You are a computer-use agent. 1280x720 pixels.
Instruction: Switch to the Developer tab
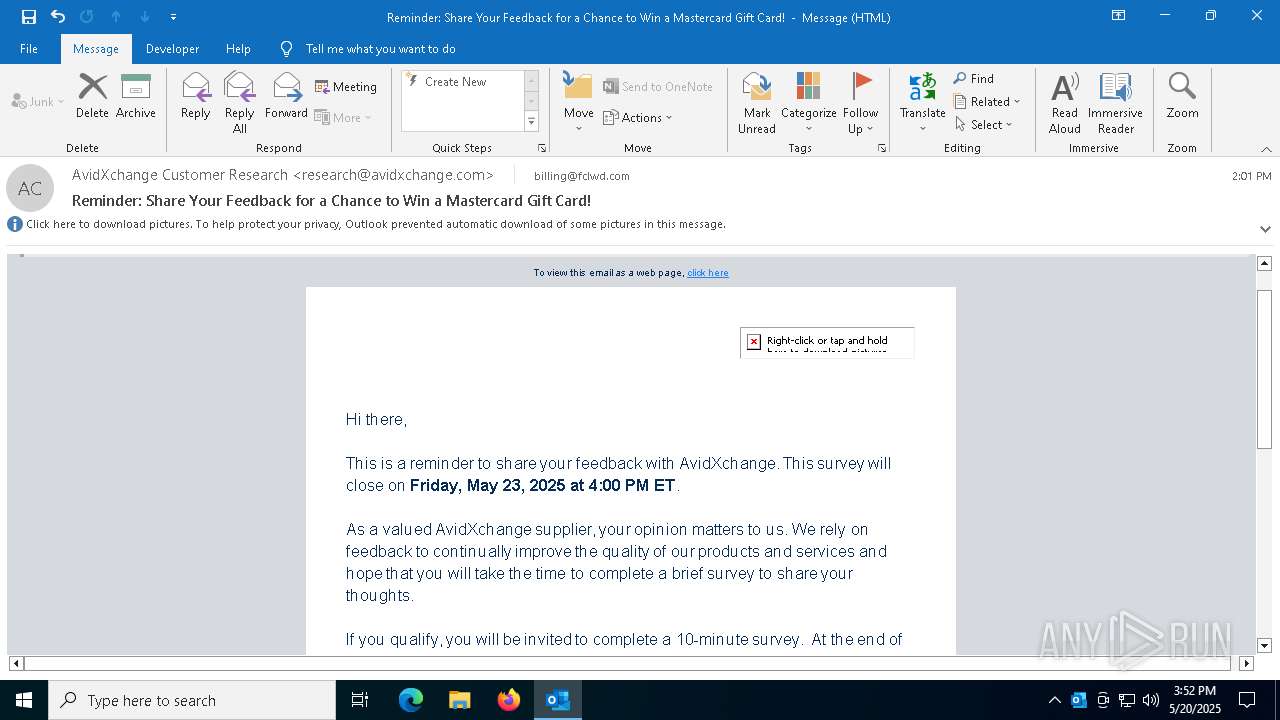(172, 48)
